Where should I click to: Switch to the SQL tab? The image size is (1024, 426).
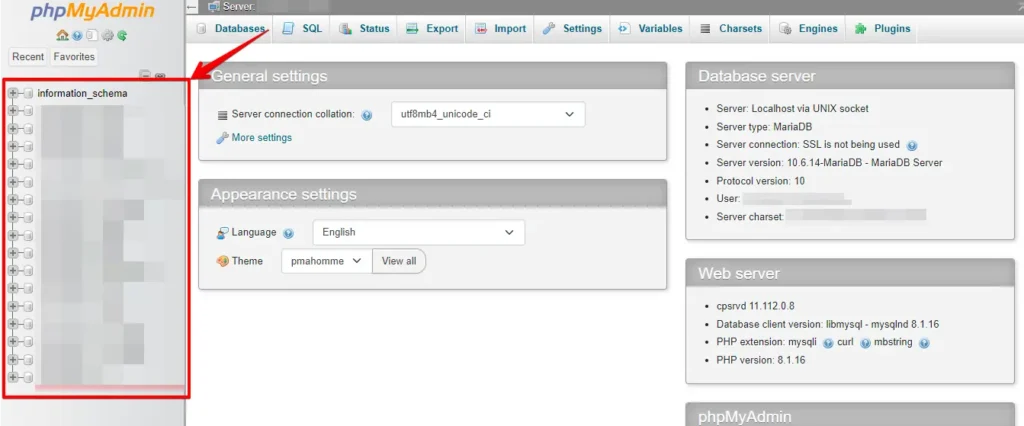tap(303, 29)
